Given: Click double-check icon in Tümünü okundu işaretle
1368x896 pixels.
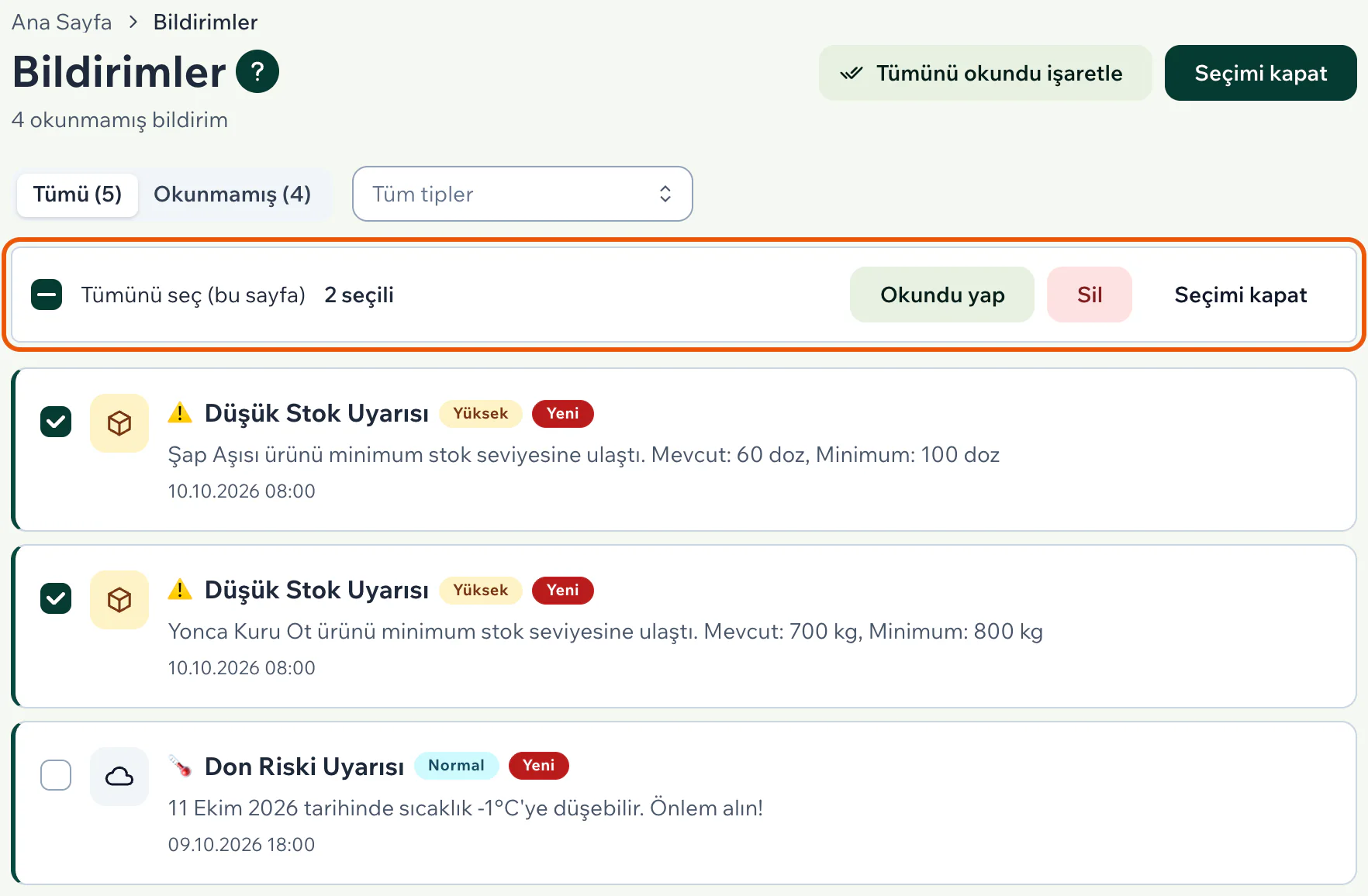Looking at the screenshot, I should pos(852,73).
